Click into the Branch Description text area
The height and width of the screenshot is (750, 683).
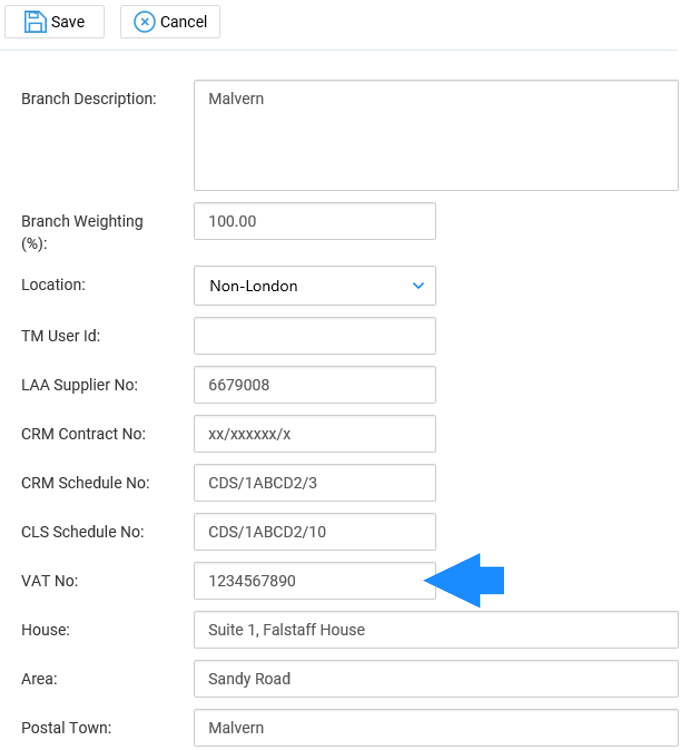click(x=436, y=135)
